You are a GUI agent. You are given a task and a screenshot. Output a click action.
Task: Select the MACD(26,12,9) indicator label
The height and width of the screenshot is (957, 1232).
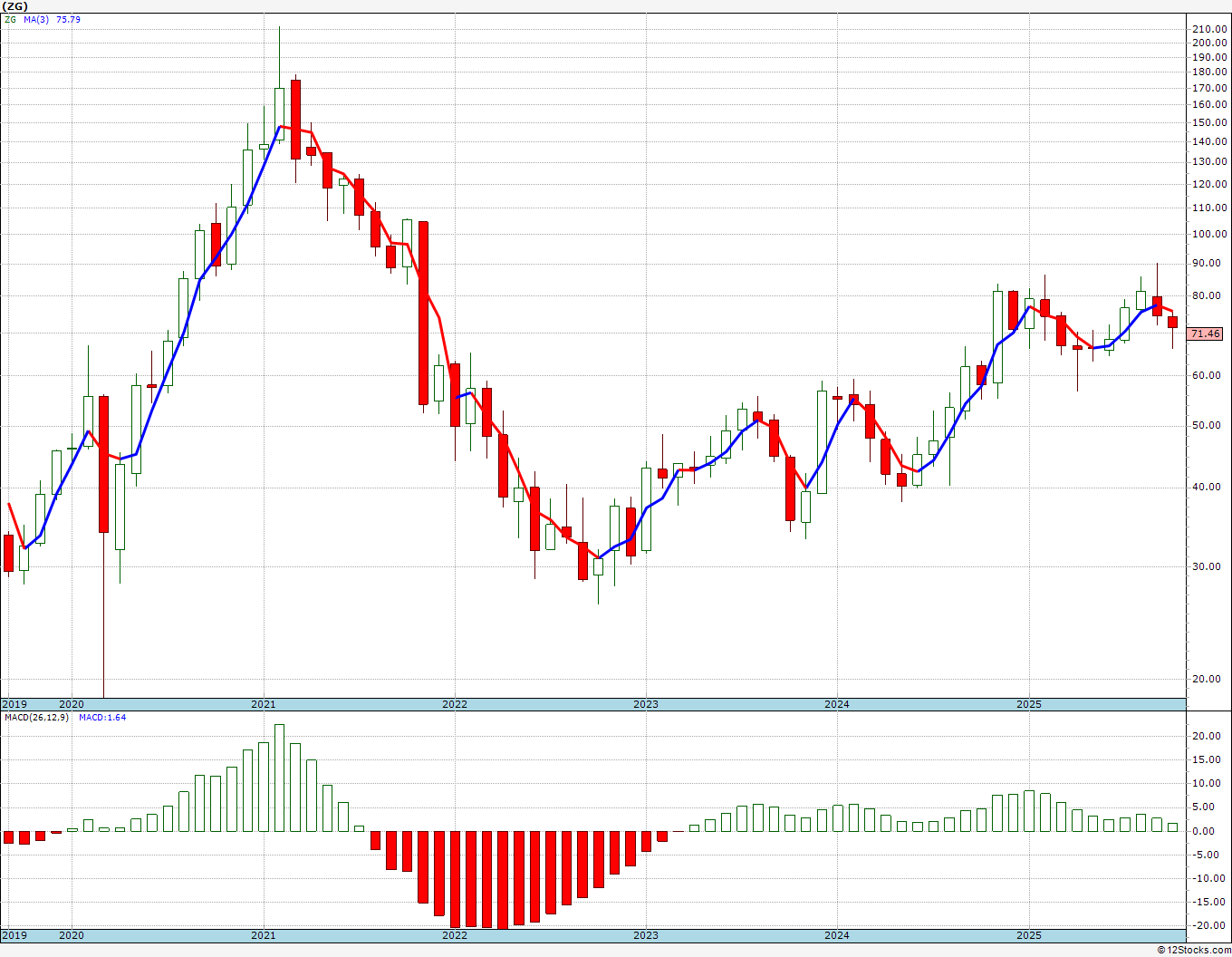tap(36, 718)
